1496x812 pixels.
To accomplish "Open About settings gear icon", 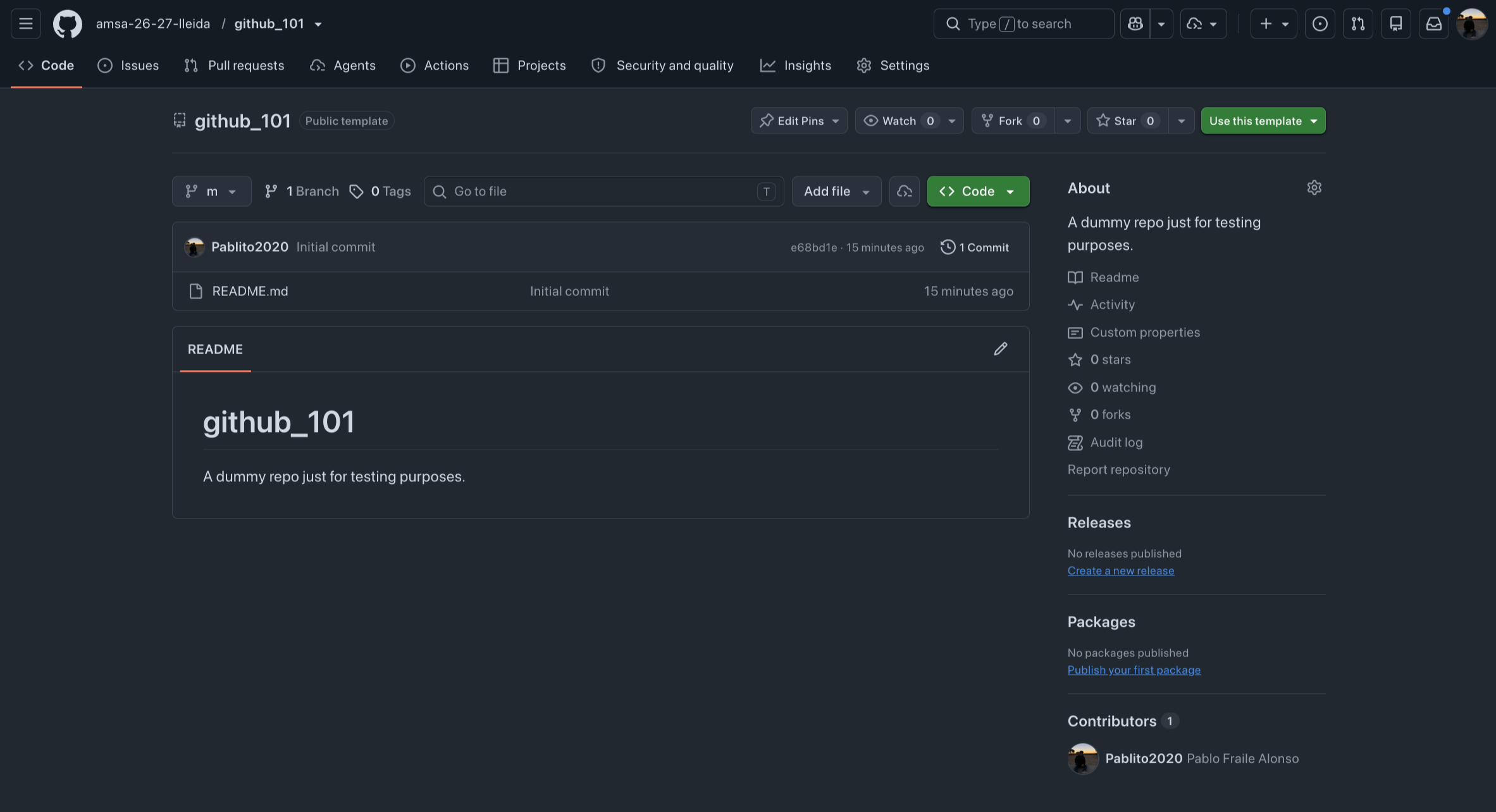I will click(x=1314, y=188).
